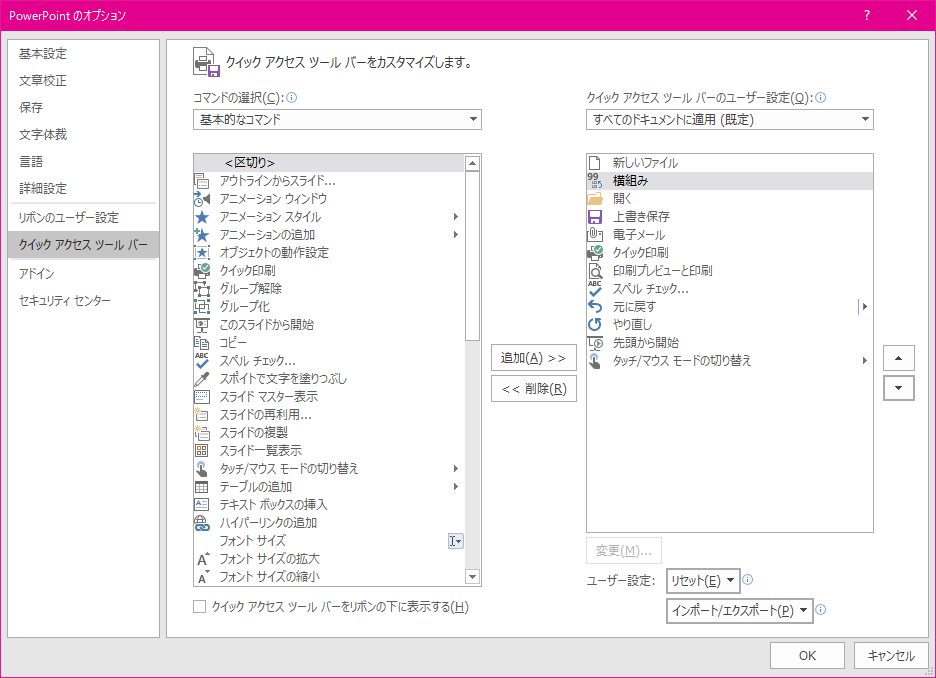Click the command list scroll-up arrow
Viewport: 936px width, 678px height.
(x=472, y=163)
